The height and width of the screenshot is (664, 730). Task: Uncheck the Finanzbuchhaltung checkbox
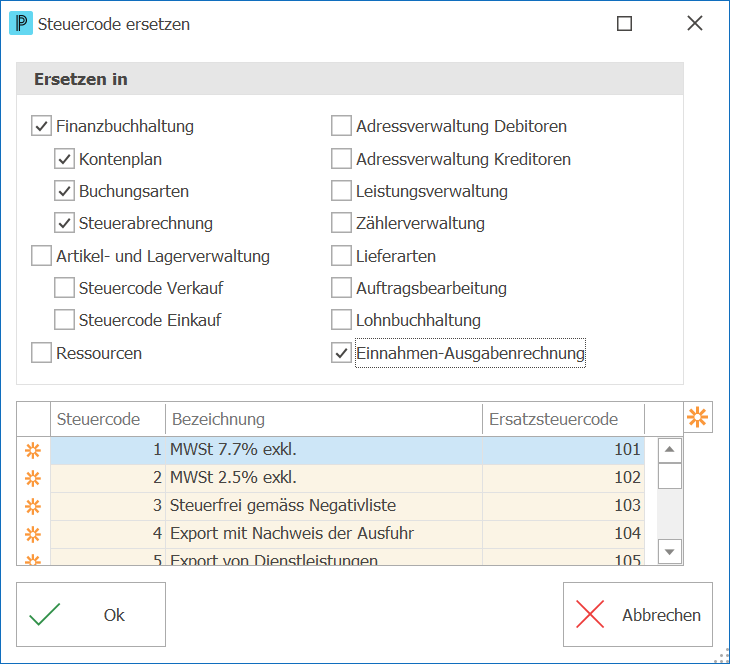click(41, 126)
